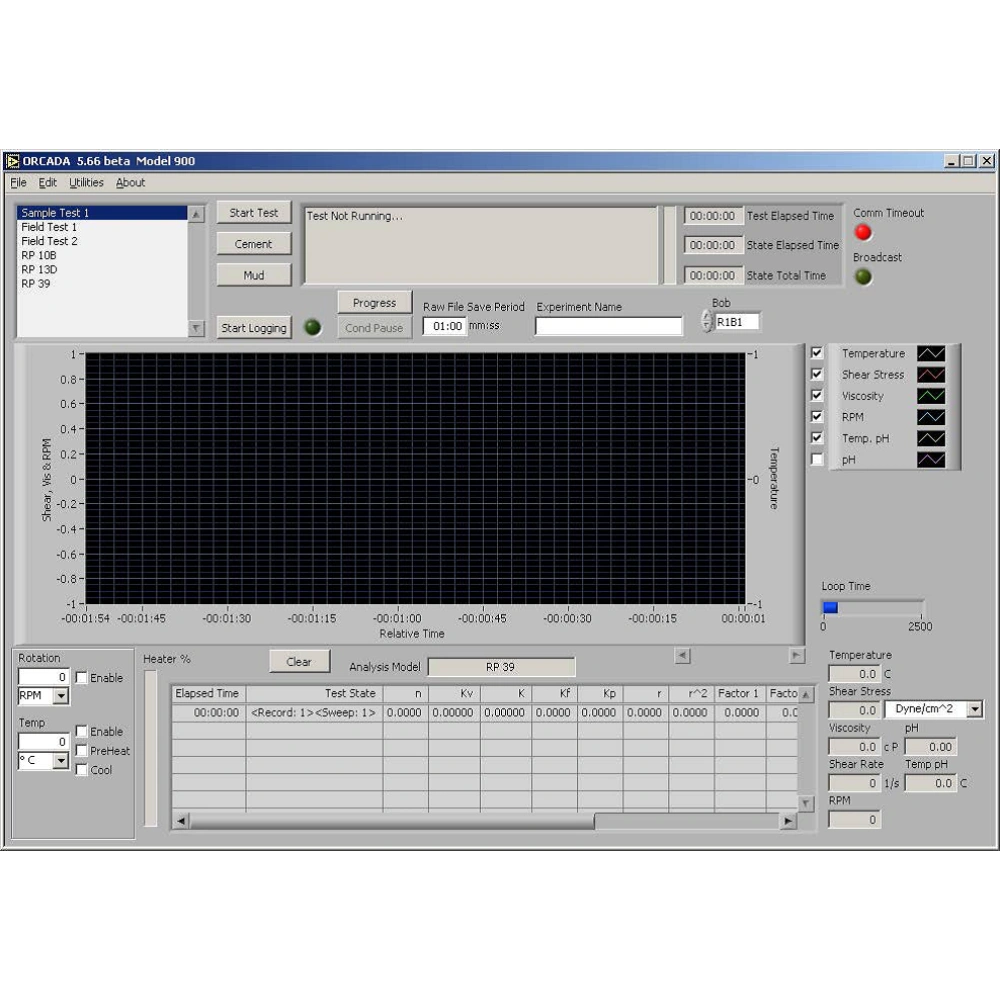Click the ORCADA title bar application icon

coord(13,161)
